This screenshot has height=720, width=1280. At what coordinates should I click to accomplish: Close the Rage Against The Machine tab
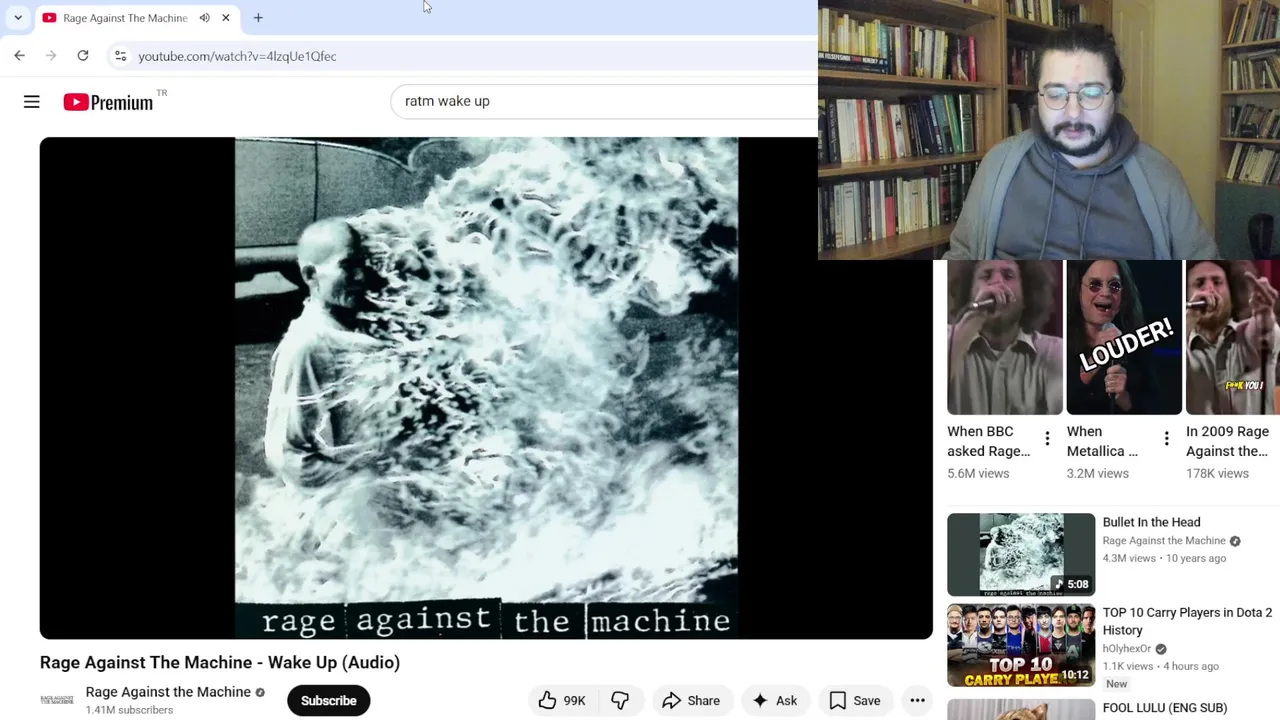(226, 18)
